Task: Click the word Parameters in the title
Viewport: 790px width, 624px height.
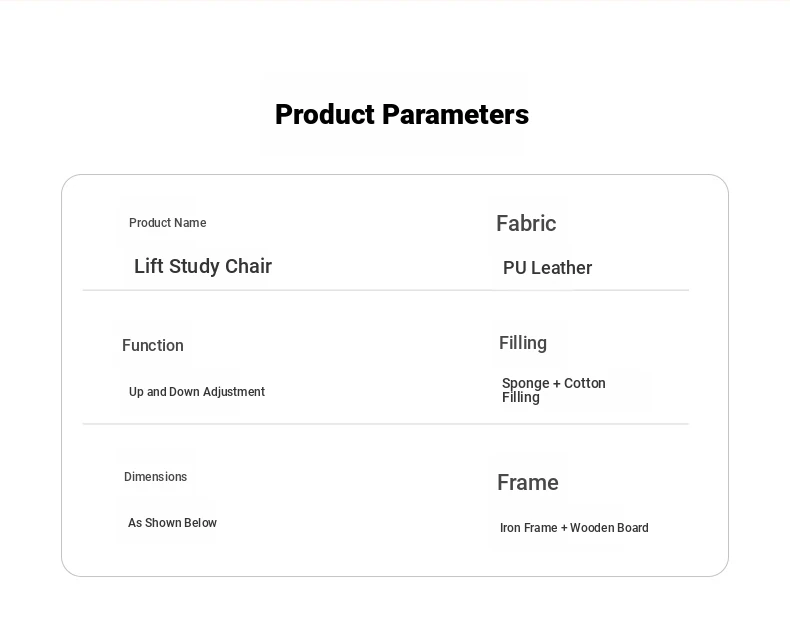Action: coord(455,114)
